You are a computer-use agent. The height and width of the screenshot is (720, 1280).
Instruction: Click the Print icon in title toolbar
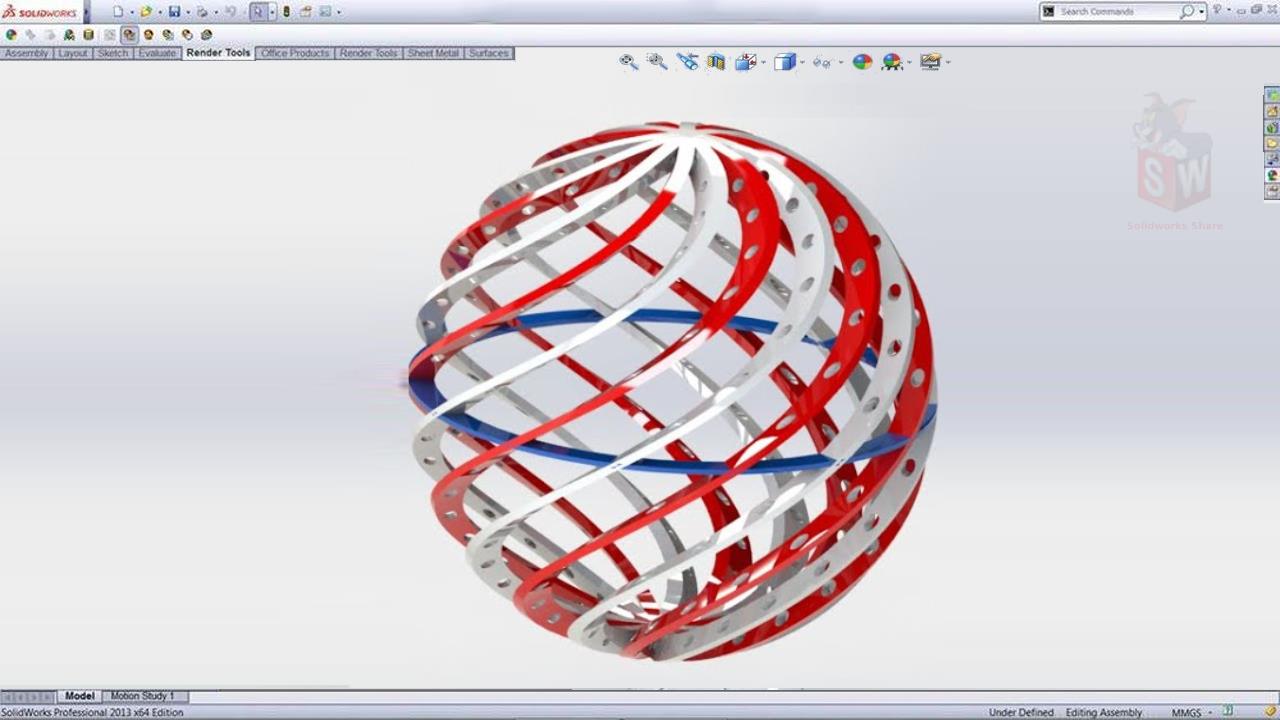point(202,12)
